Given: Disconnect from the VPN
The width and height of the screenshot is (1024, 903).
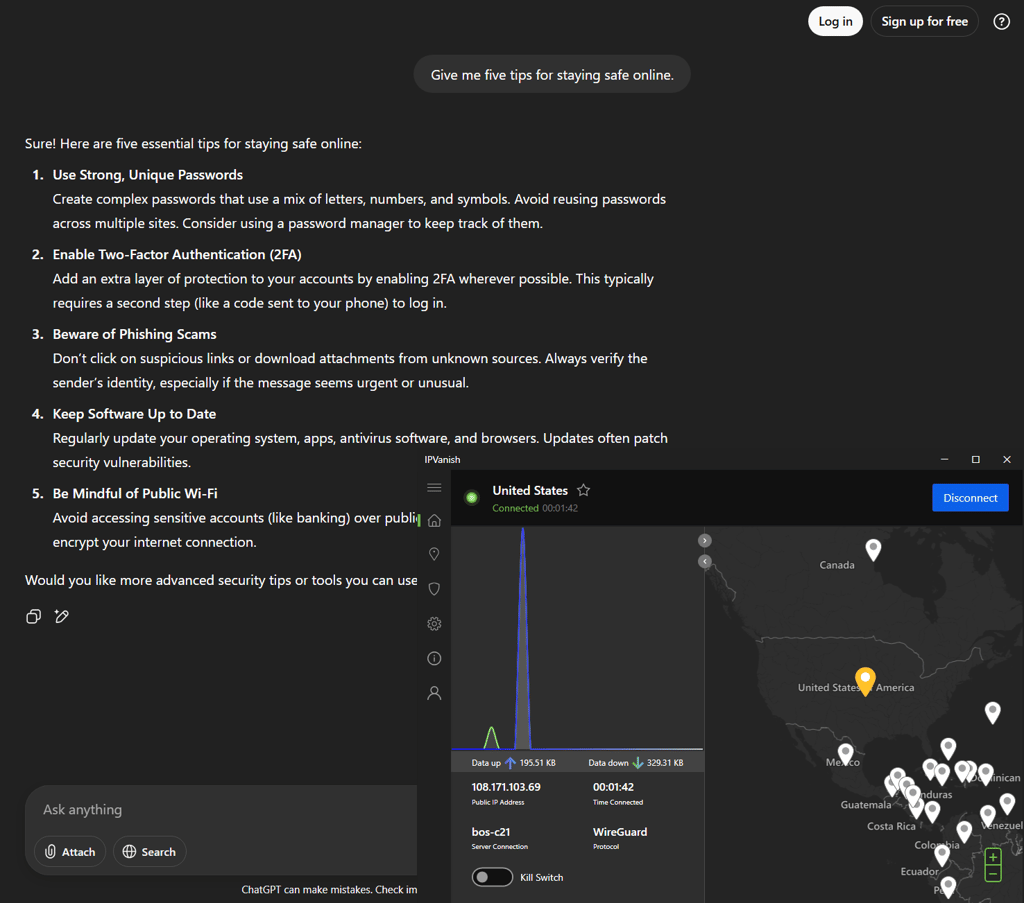Looking at the screenshot, I should coord(970,498).
